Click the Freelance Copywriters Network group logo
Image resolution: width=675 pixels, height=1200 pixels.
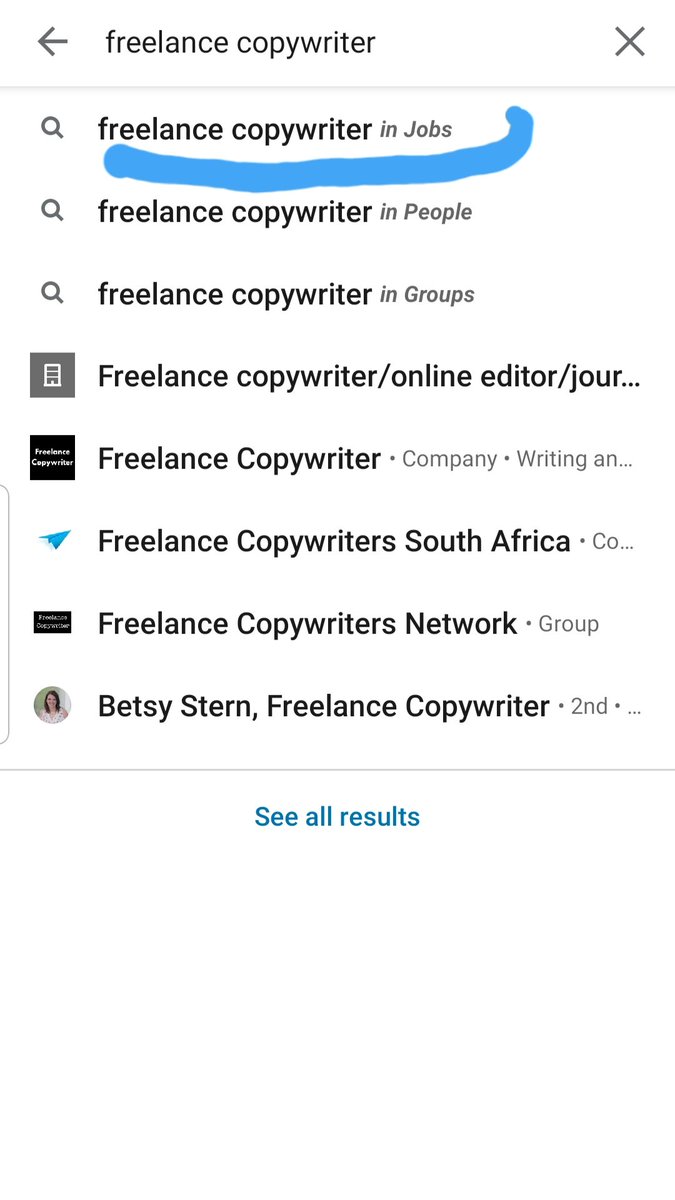52,623
